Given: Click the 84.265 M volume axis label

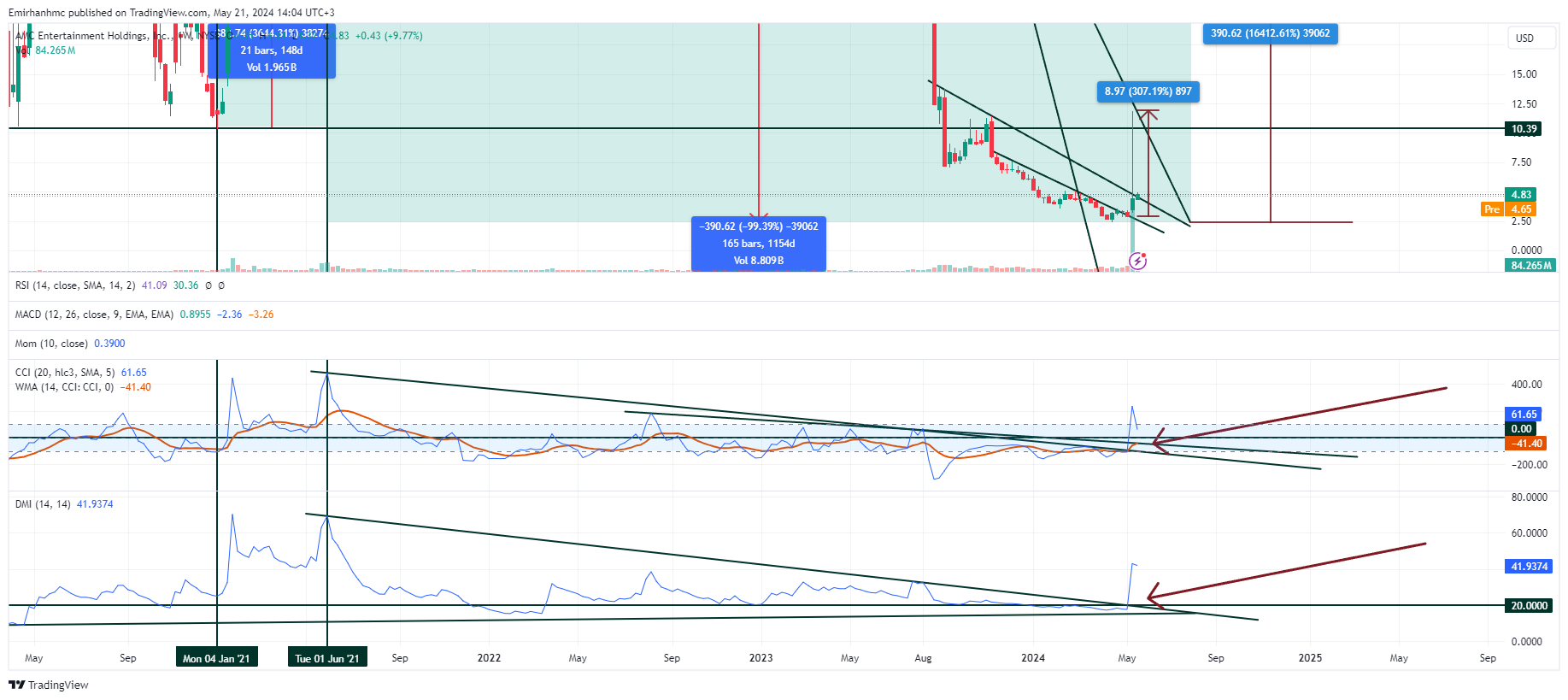Looking at the screenshot, I should point(1530,266).
